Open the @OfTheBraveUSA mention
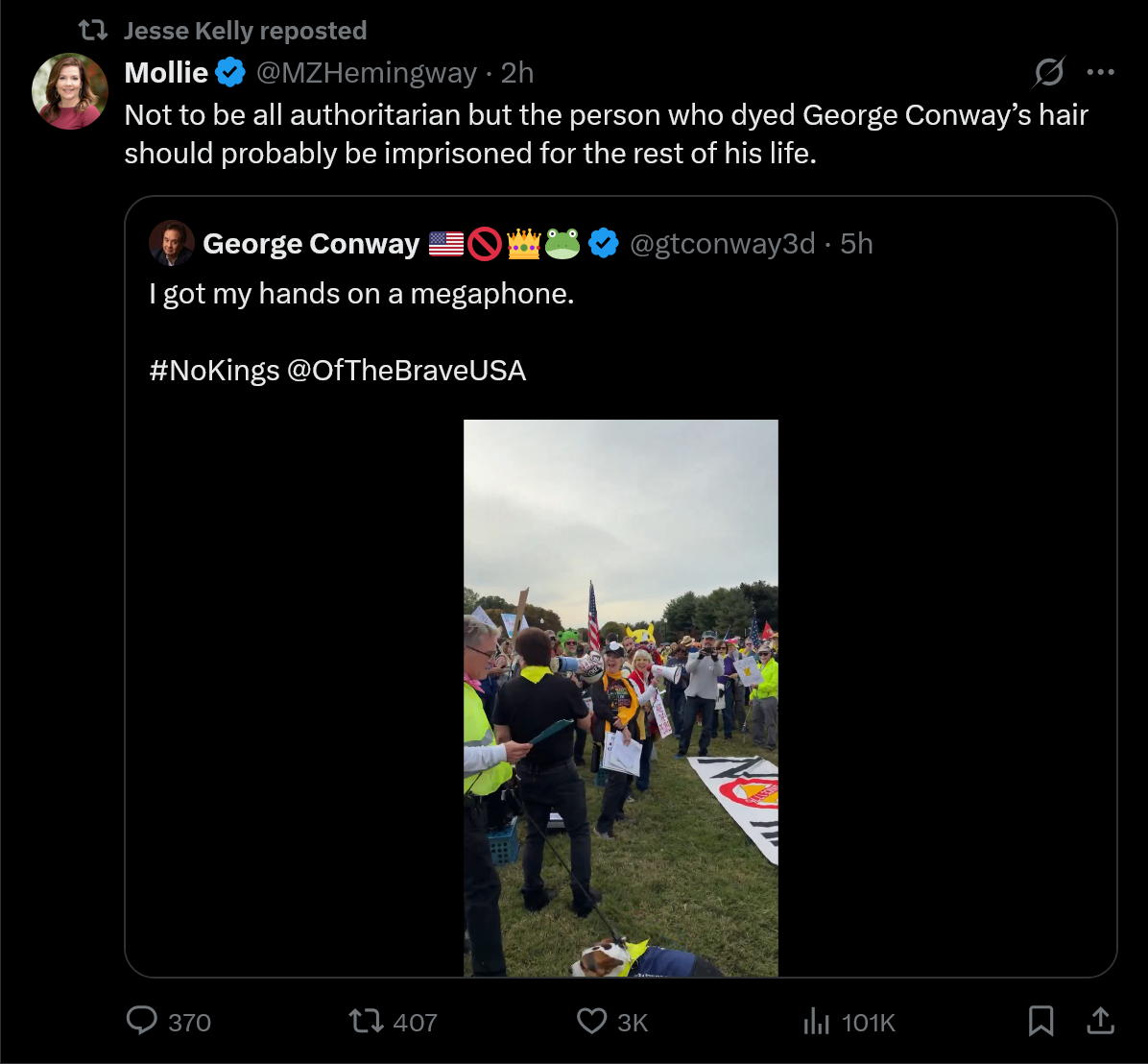Image resolution: width=1148 pixels, height=1064 pixels. coord(406,371)
